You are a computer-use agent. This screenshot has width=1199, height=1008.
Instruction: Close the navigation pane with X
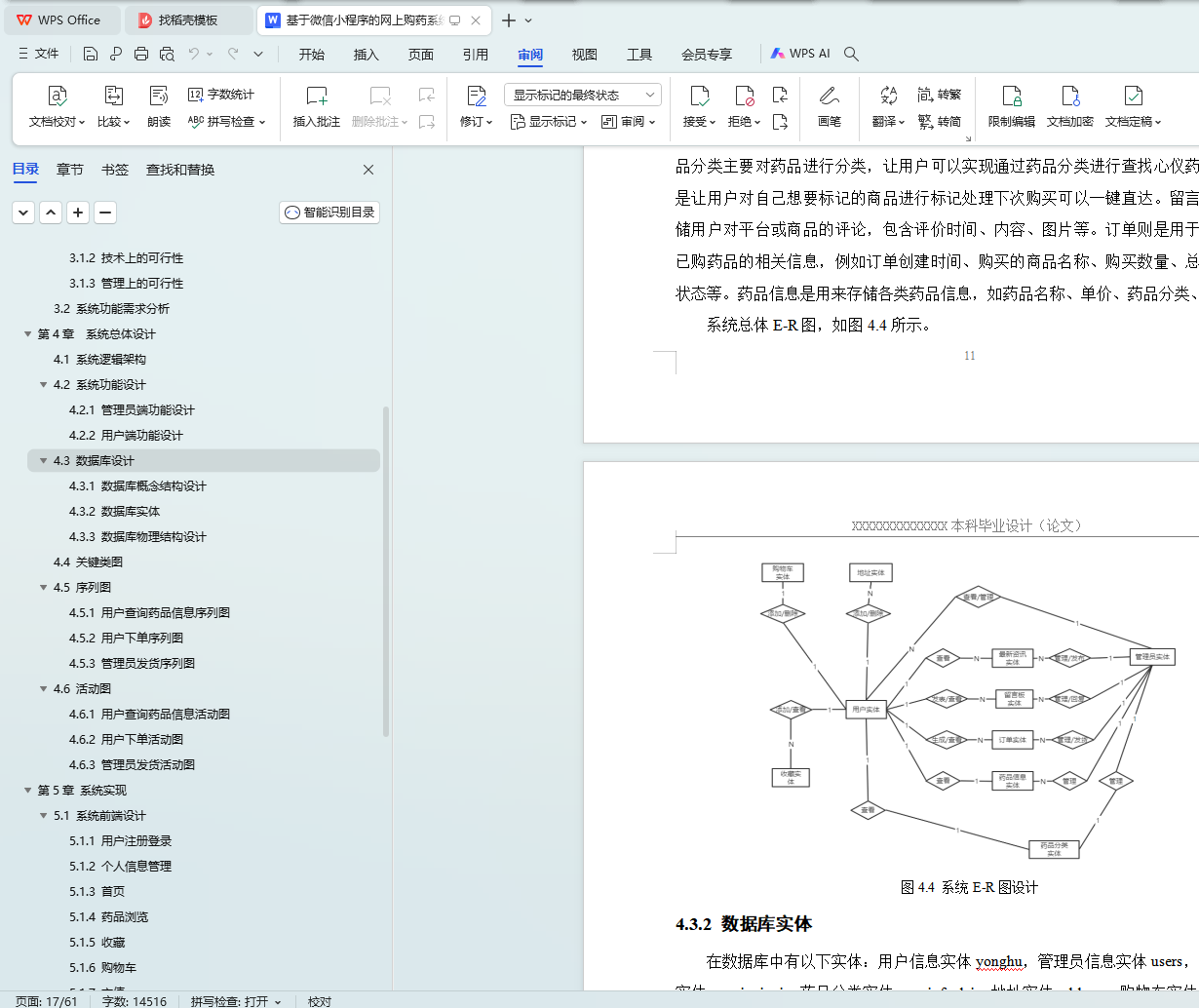(368, 170)
